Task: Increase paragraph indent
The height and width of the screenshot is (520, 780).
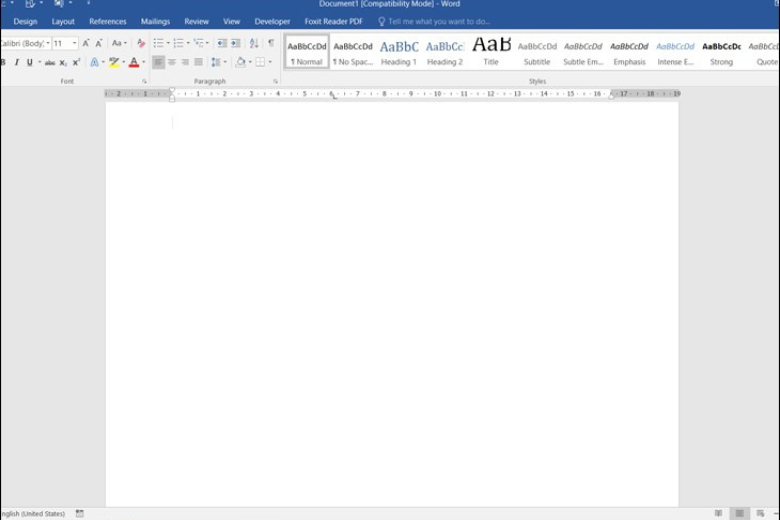Action: click(236, 43)
